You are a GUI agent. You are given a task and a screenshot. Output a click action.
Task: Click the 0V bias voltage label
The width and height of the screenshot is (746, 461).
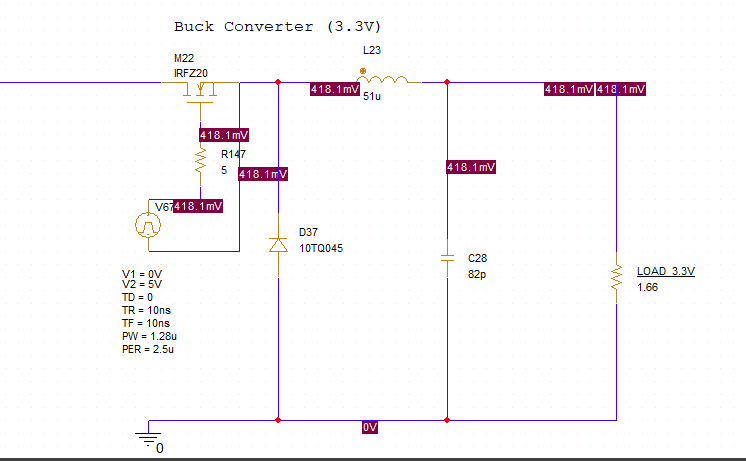370,427
